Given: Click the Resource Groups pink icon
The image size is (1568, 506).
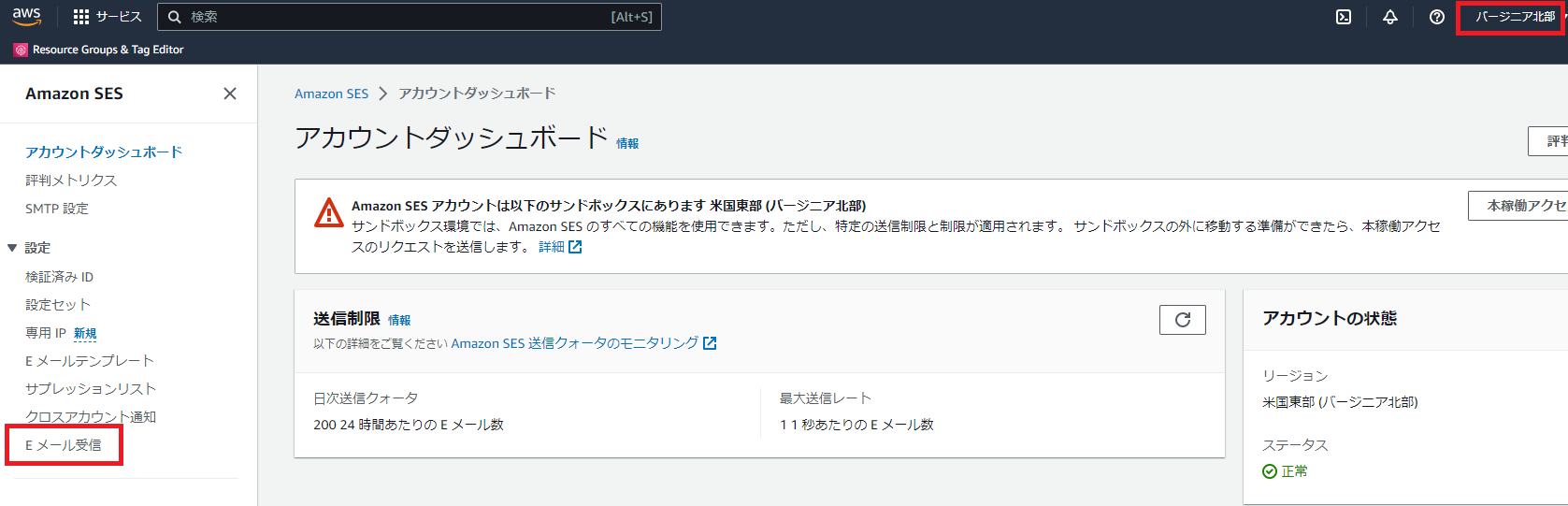Looking at the screenshot, I should [21, 50].
